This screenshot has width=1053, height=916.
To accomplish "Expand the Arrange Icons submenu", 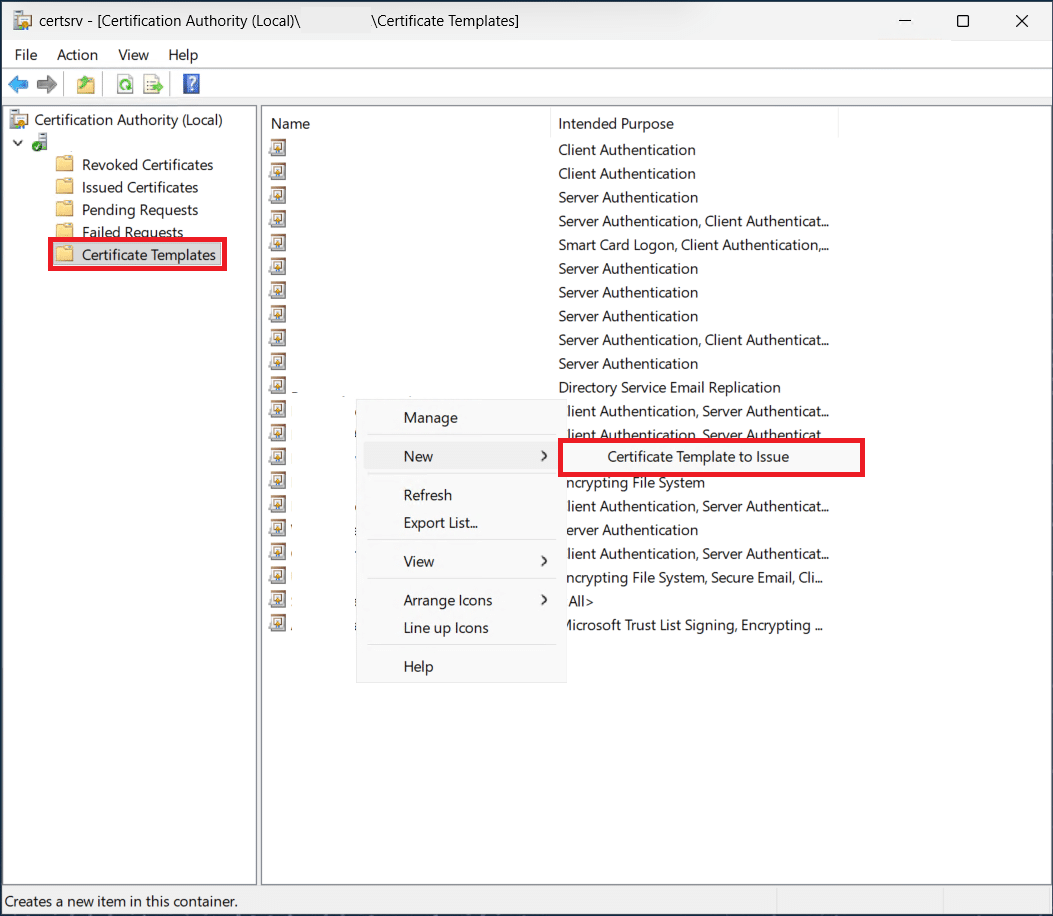I will 544,600.
